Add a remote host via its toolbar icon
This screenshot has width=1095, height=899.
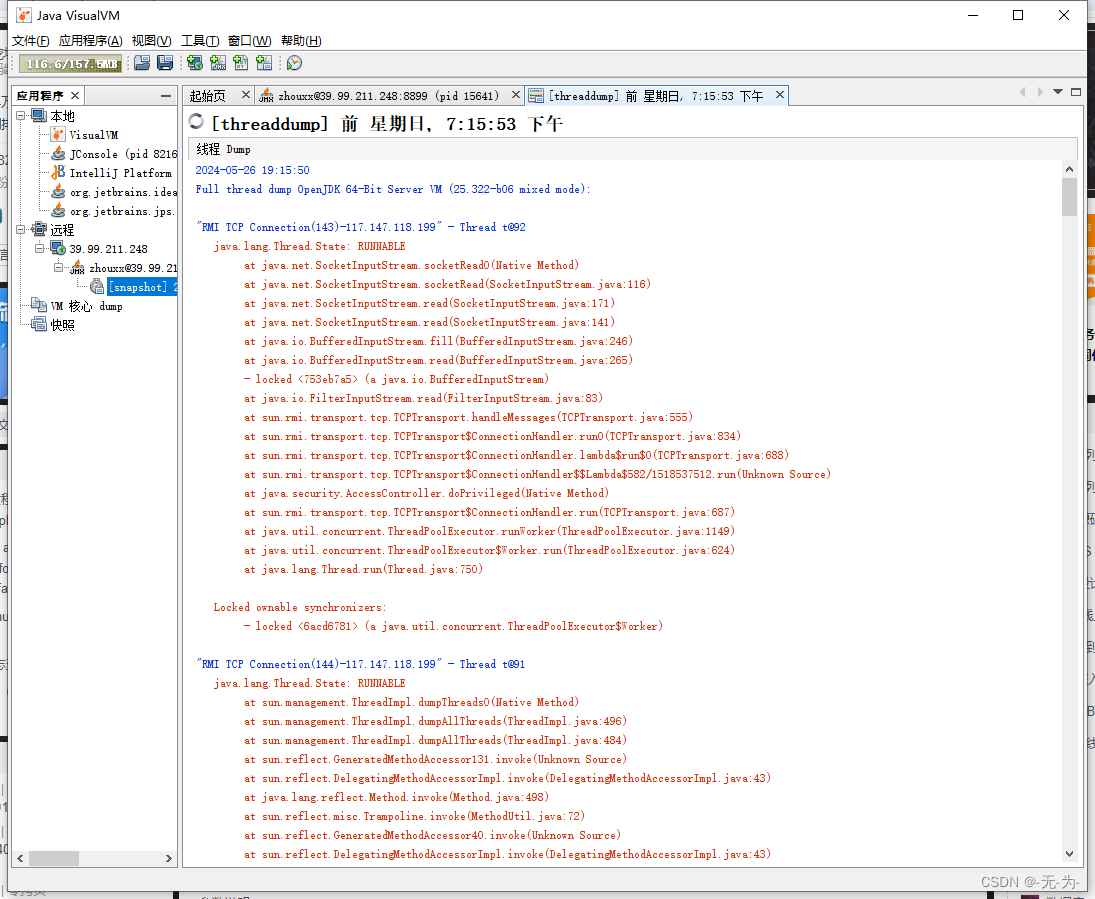coord(194,62)
